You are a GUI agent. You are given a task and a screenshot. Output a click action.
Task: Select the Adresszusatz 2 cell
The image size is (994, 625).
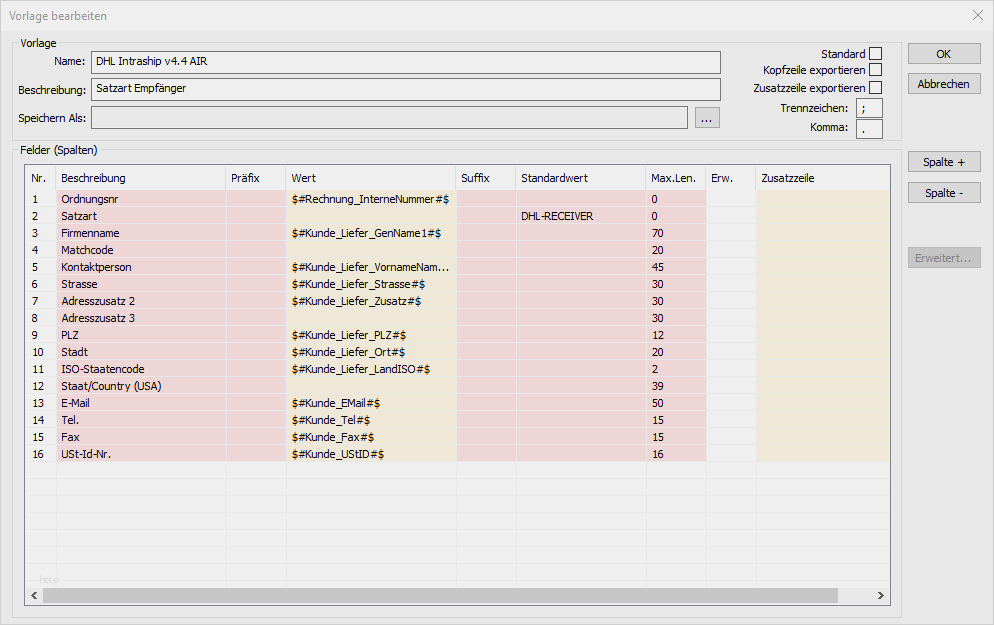[141, 301]
